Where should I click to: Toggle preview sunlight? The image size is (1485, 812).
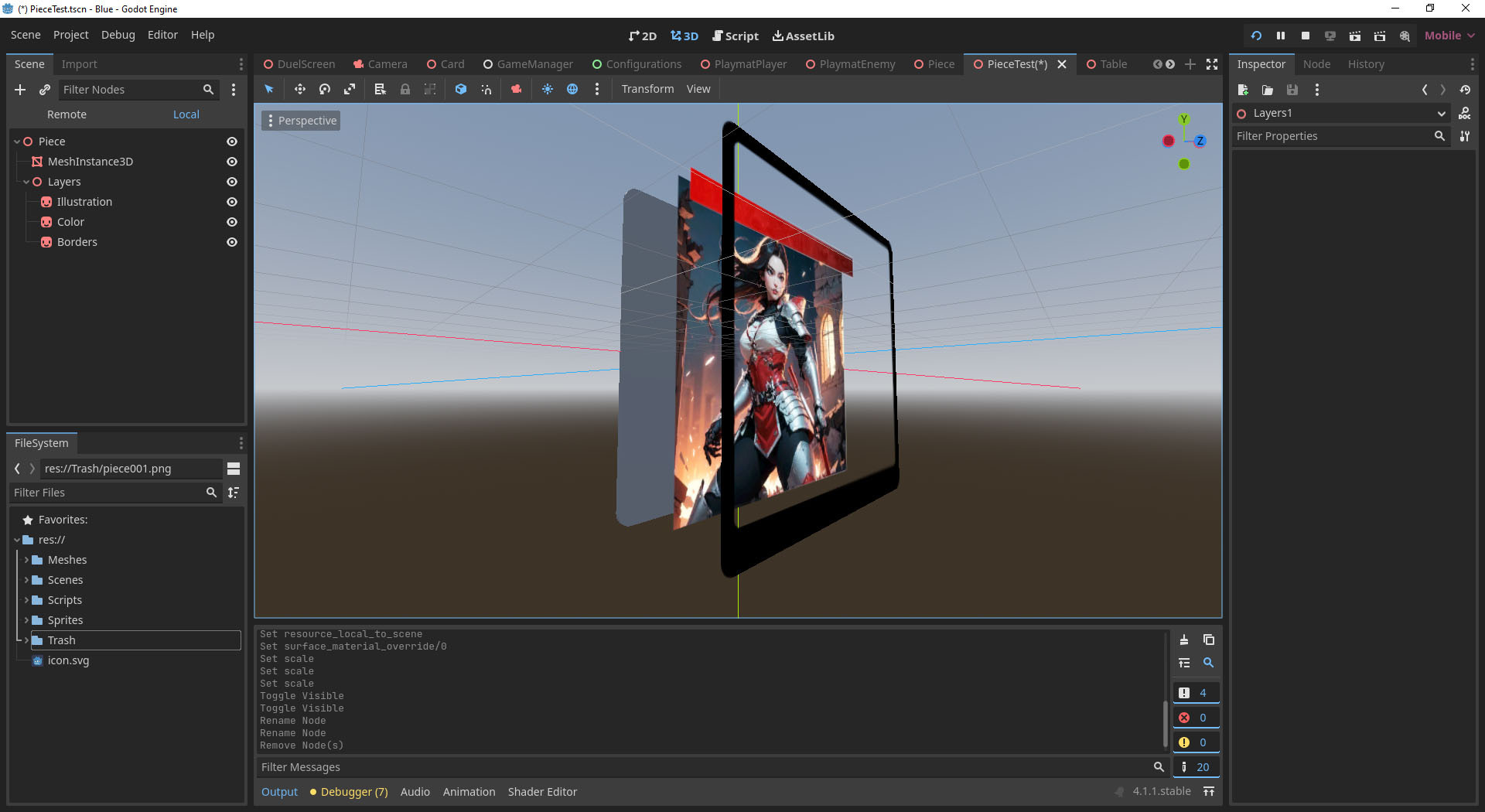(548, 89)
